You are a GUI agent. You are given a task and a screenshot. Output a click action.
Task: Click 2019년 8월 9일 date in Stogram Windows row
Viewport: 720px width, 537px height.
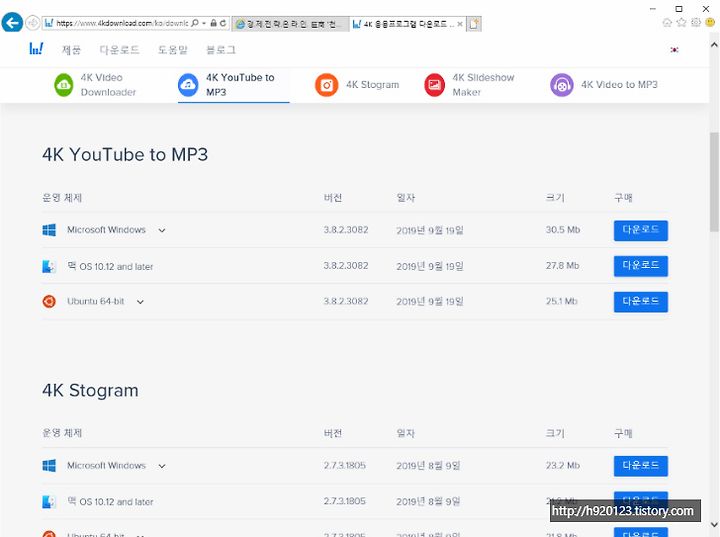tap(428, 466)
